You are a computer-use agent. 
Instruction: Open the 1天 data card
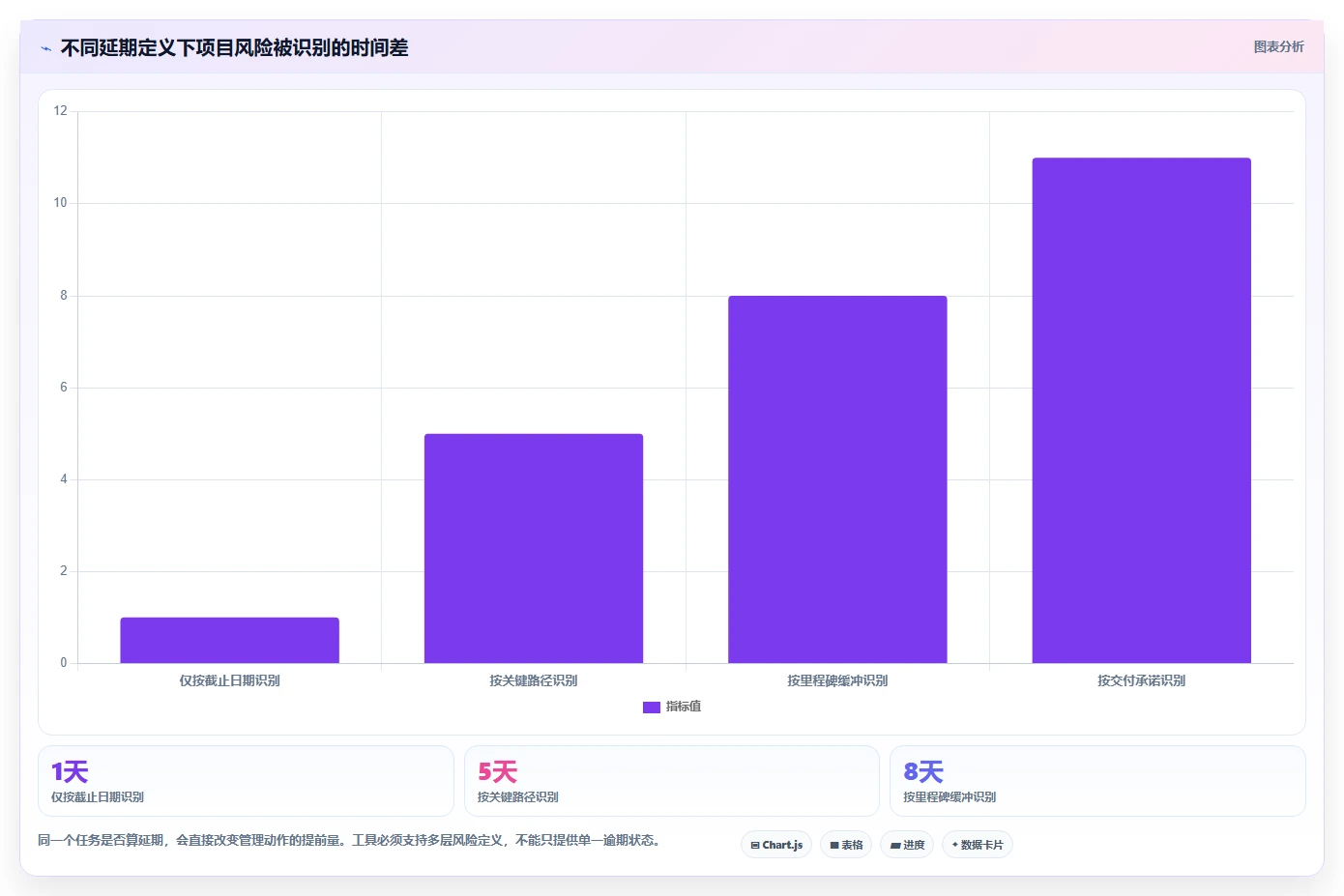246,781
